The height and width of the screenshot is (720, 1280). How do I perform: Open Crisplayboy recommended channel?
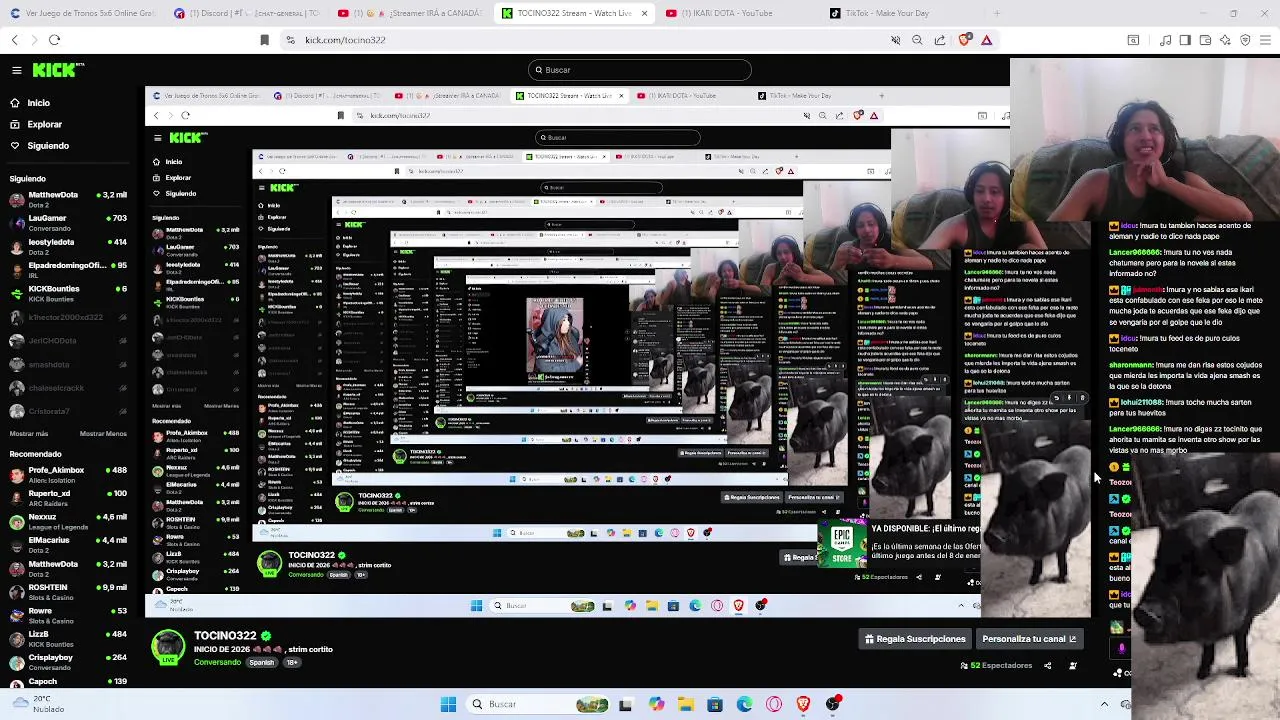[x=68, y=661]
